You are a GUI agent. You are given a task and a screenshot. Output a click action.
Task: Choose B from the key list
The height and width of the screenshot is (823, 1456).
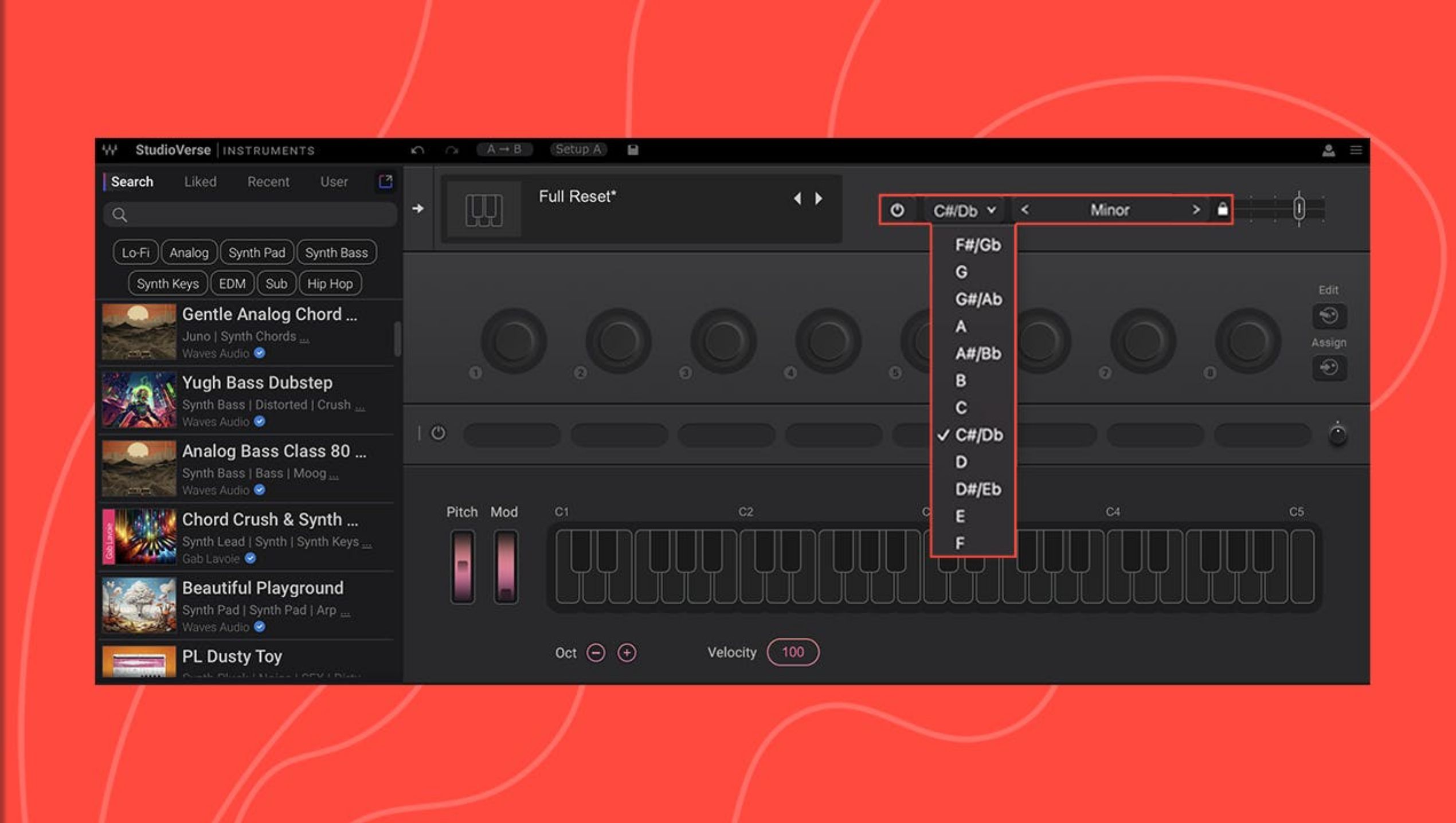(961, 381)
